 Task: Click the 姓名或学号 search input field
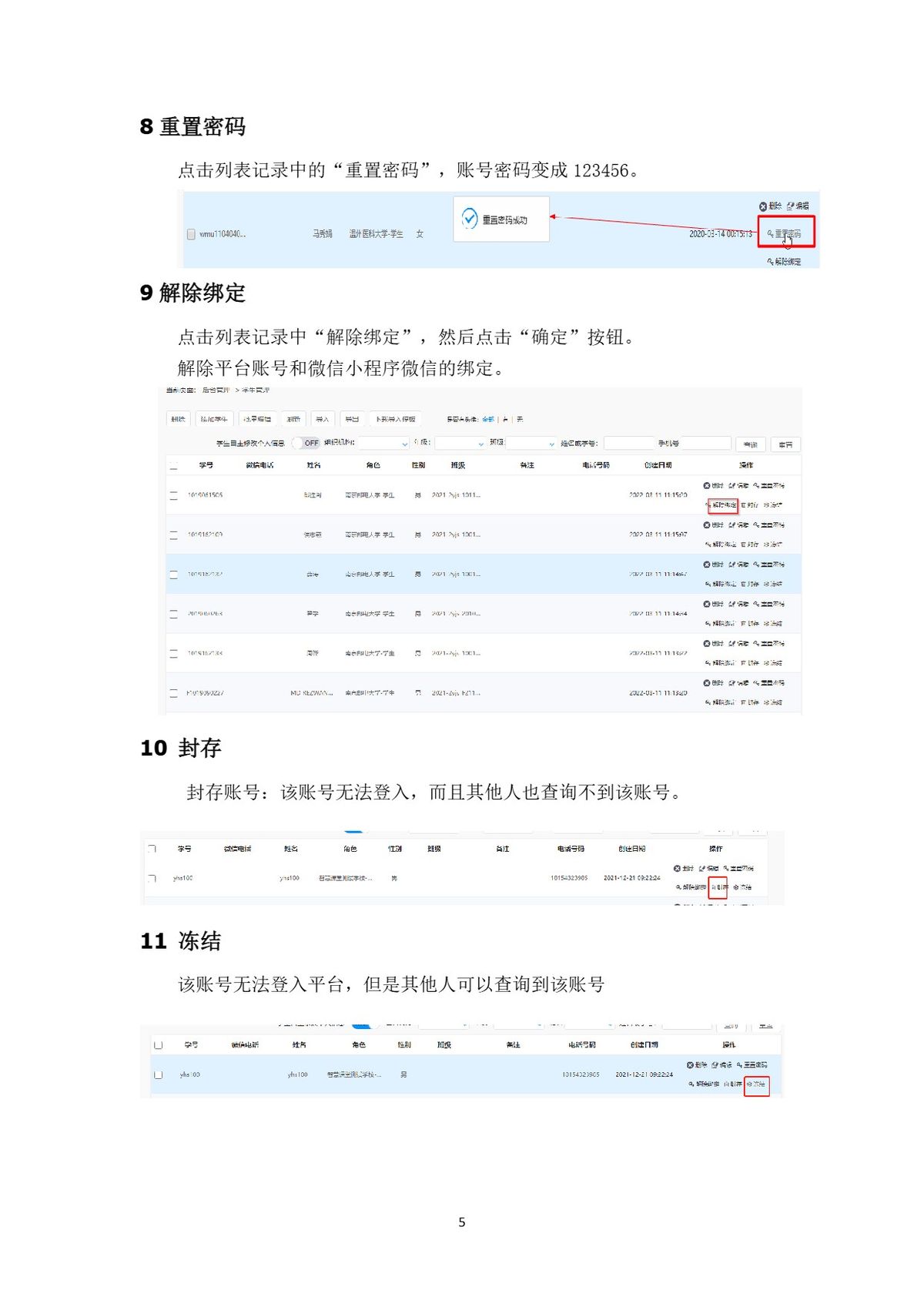click(628, 444)
